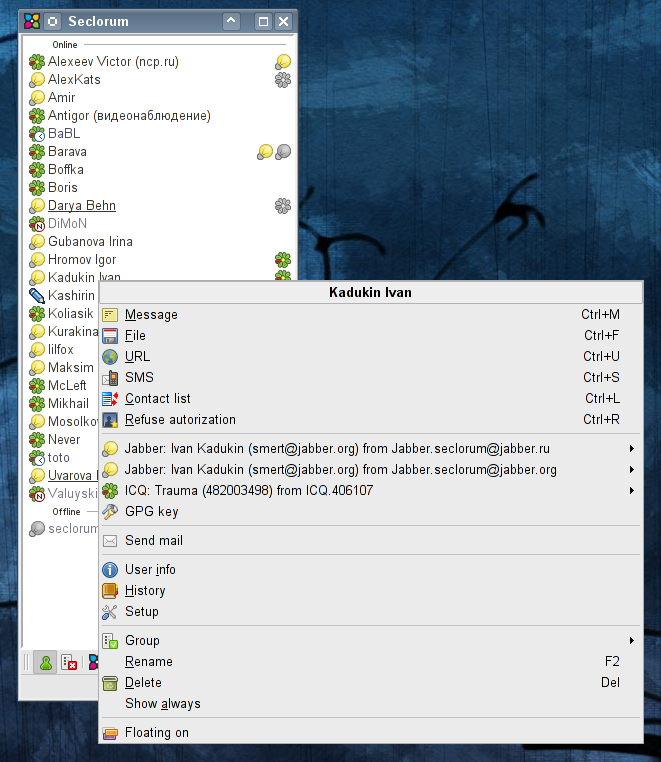Click the Refuse autorization icon
The width and height of the screenshot is (661, 762).
[x=110, y=420]
